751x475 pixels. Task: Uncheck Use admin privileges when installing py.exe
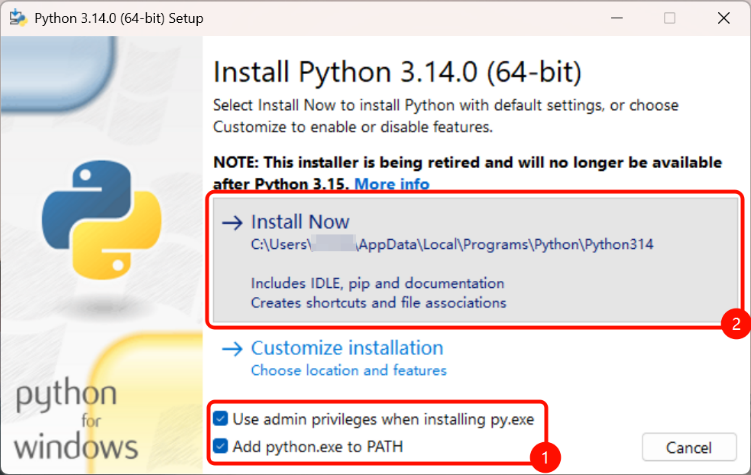(221, 419)
